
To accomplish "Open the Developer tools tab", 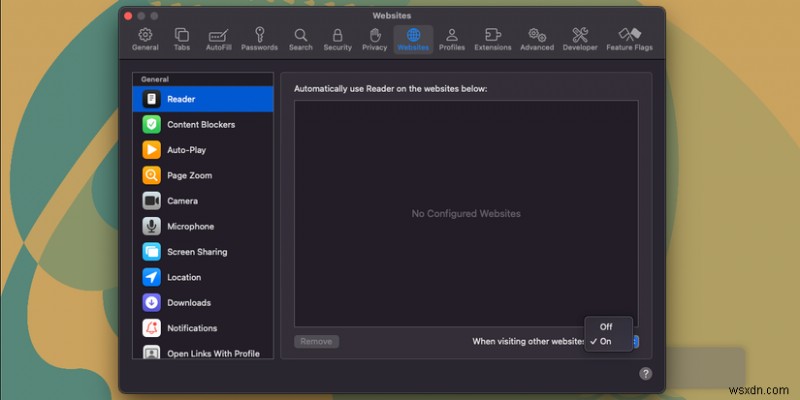I will point(580,40).
